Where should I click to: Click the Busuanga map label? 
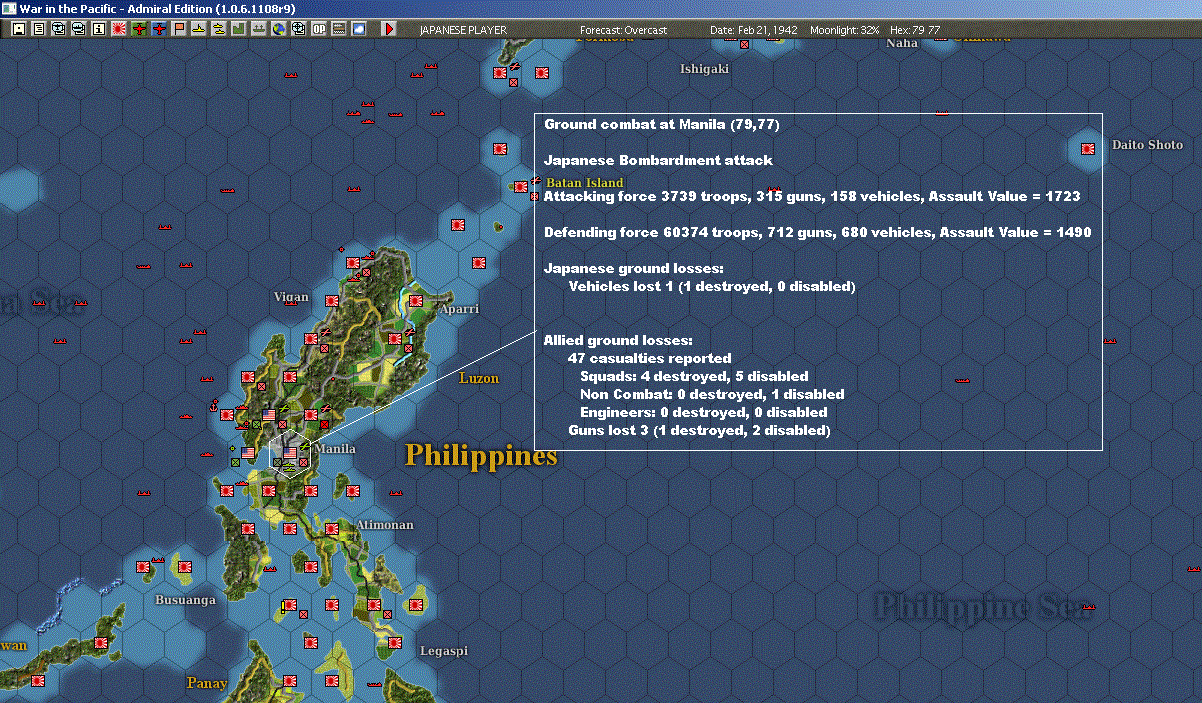pos(185,601)
